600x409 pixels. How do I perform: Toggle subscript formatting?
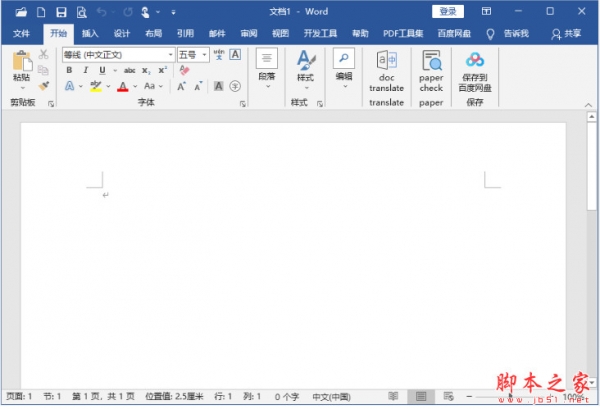pos(146,70)
